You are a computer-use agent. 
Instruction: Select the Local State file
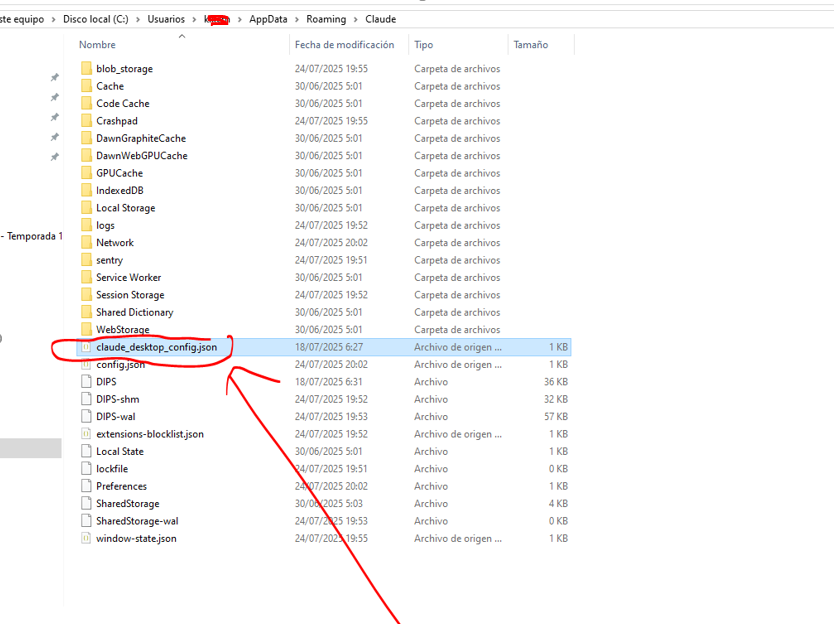(120, 451)
